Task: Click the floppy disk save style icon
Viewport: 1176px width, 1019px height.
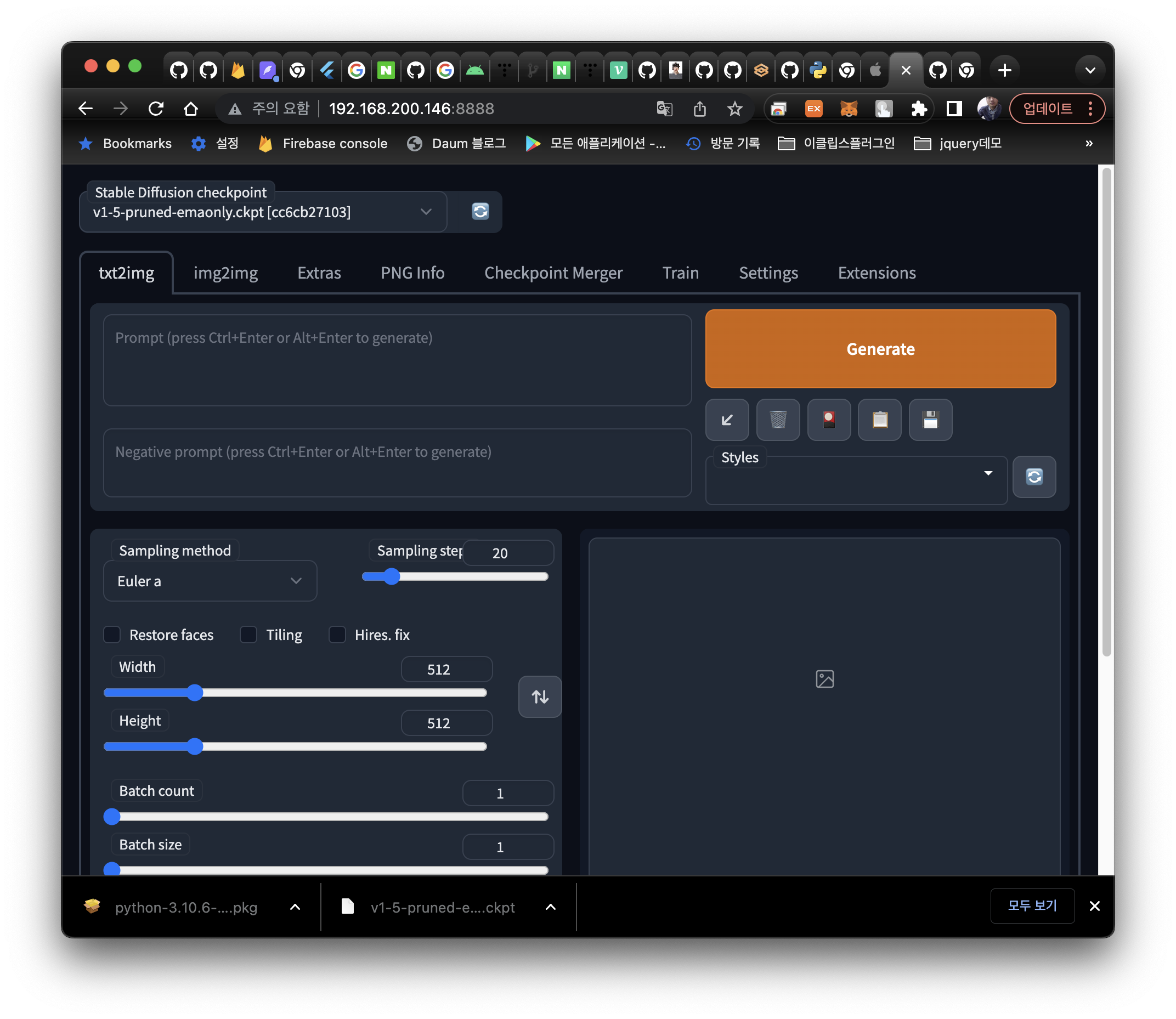Action: point(930,420)
